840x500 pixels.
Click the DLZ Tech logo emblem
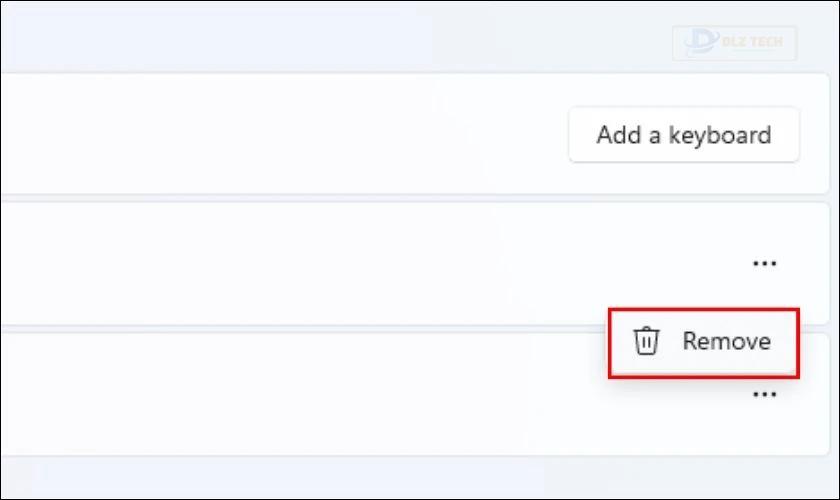pyautogui.click(x=701, y=41)
